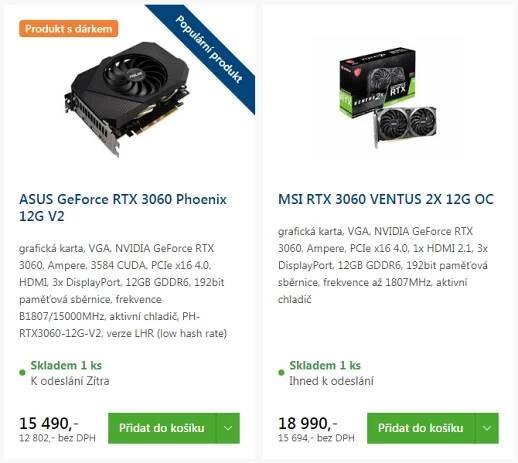Click the green stock dot for MSI card

click(x=281, y=372)
